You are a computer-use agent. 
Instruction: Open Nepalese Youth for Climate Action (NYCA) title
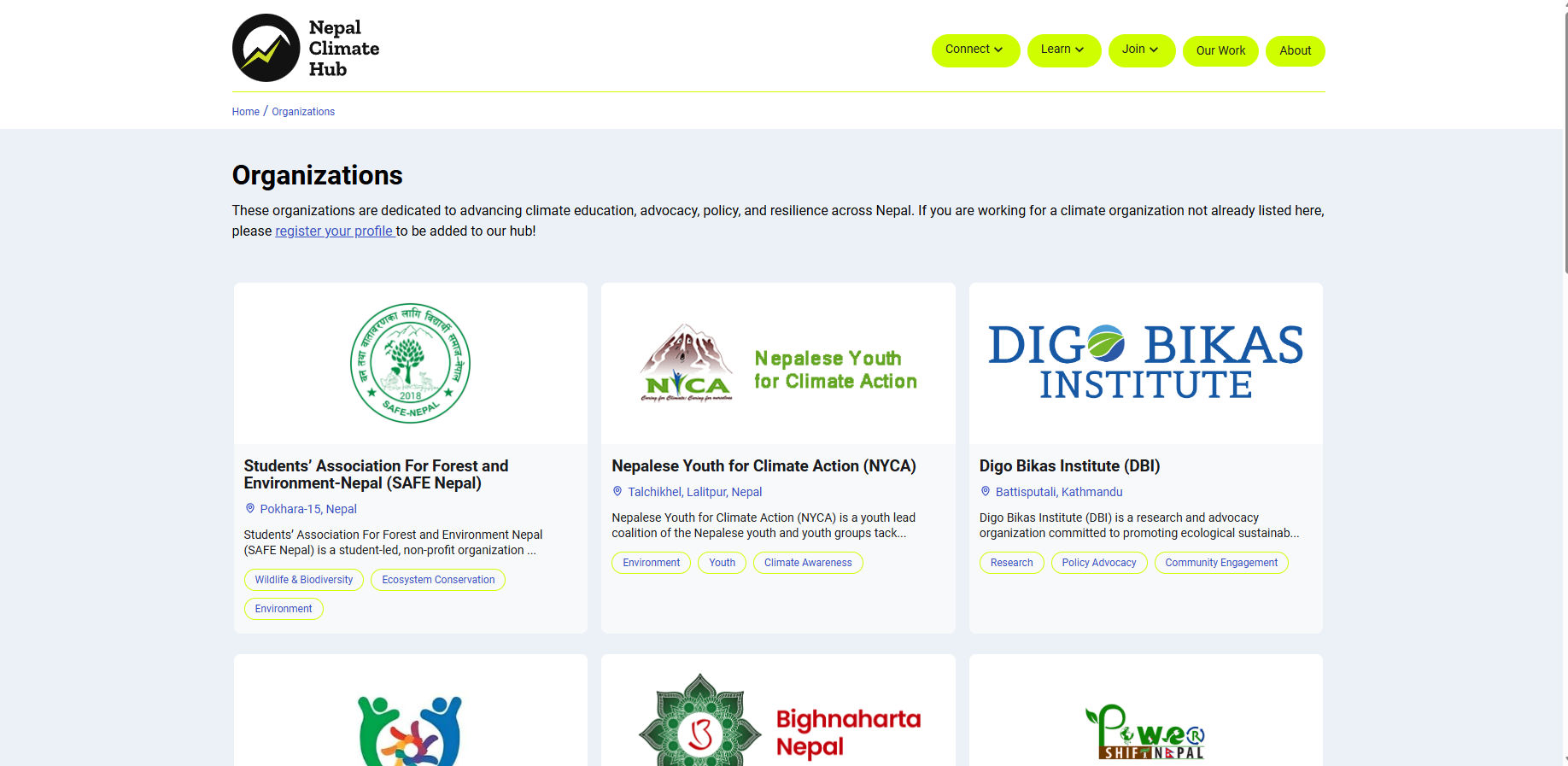click(x=764, y=465)
